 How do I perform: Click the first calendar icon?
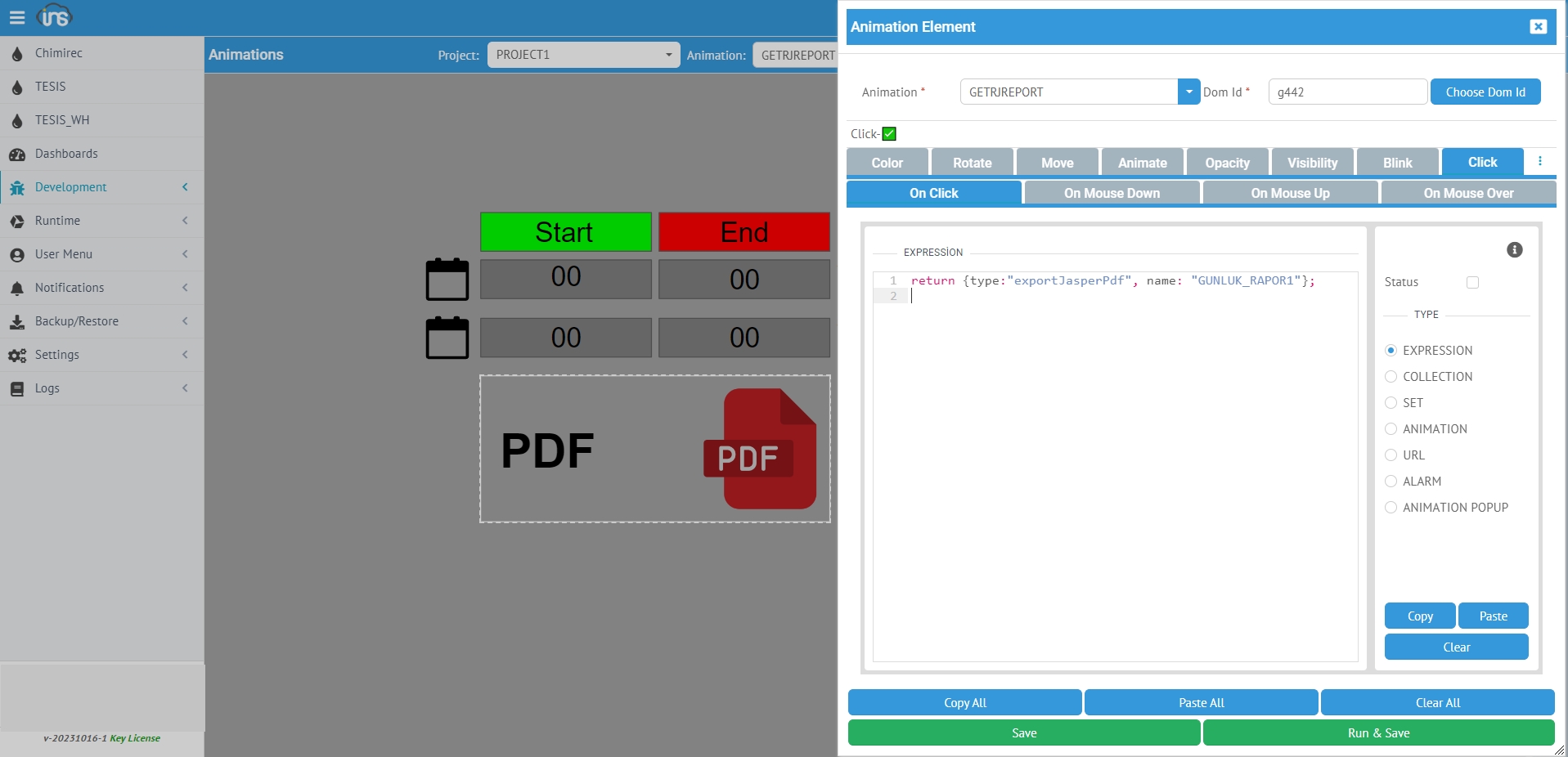click(x=447, y=280)
